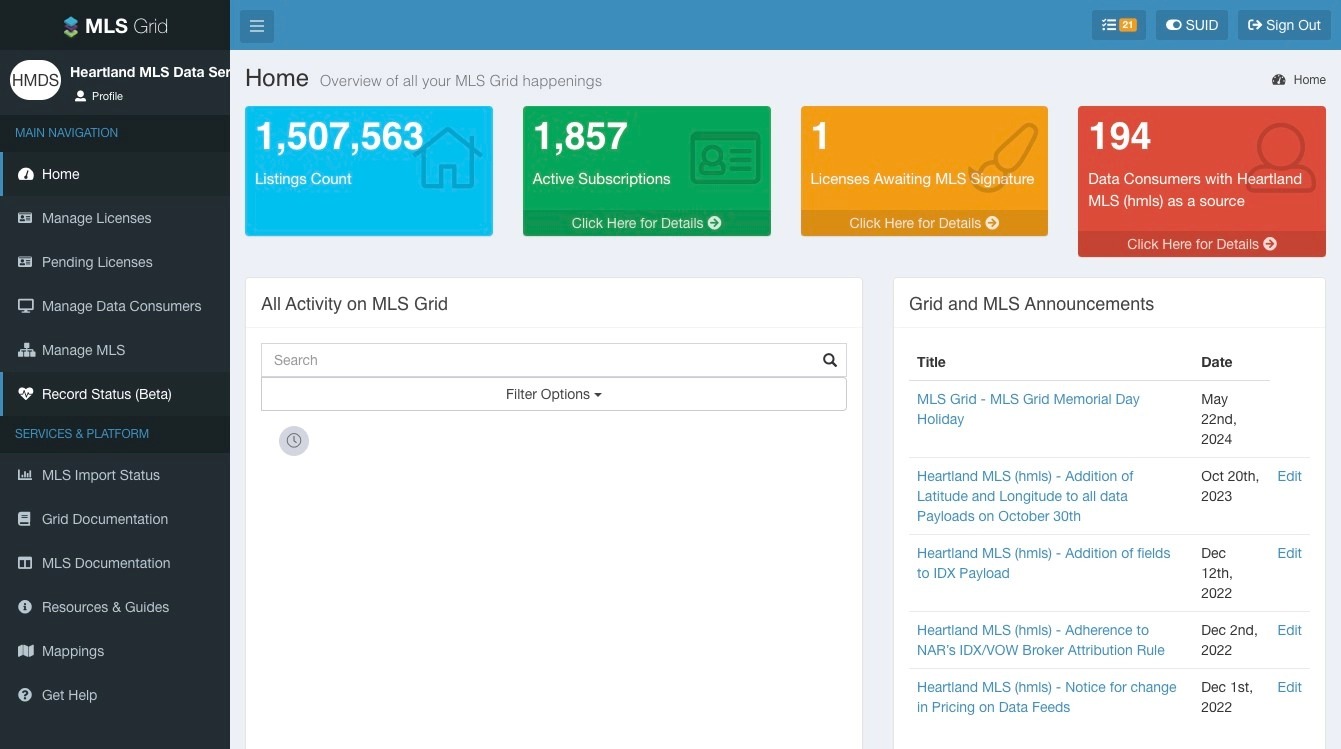Click Licenses Awaiting MLS Signature details link

pyautogui.click(x=924, y=223)
